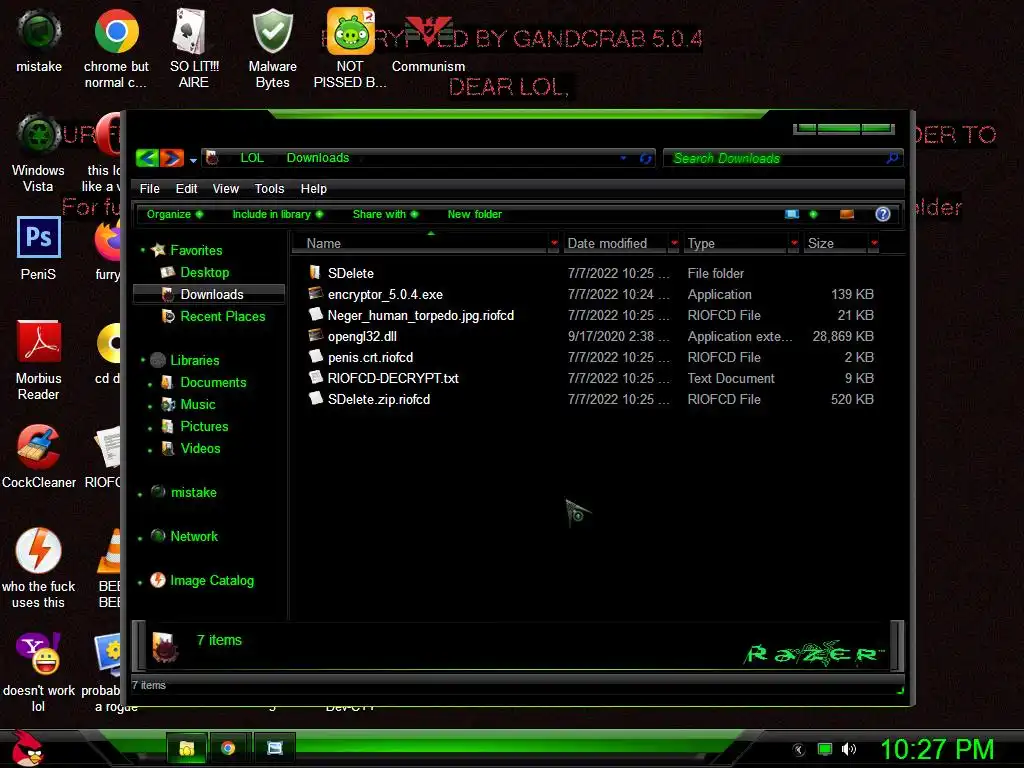Click the Communism desktop icon
1024x768 pixels.
coord(428,31)
